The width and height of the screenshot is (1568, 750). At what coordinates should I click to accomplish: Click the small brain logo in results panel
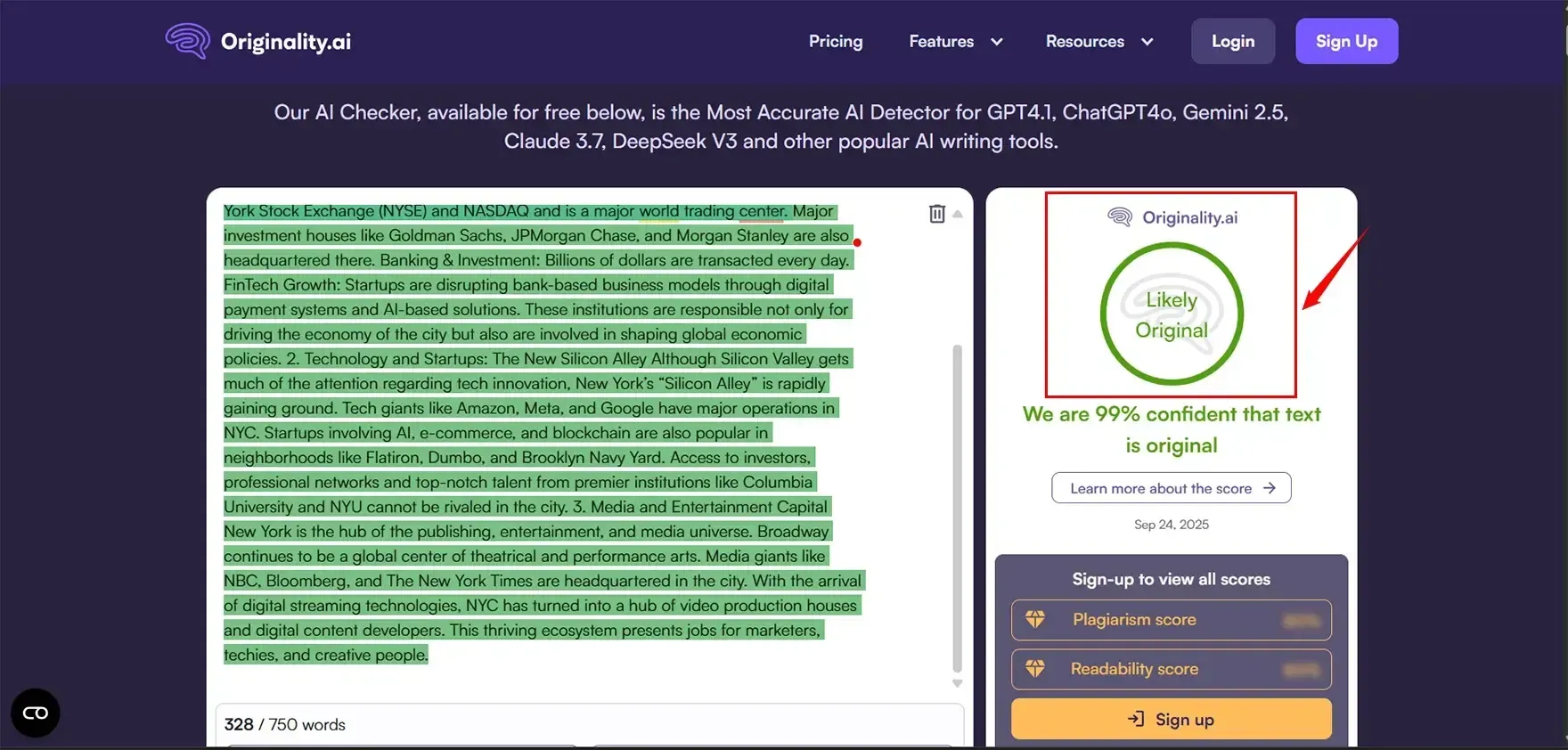[x=1120, y=217]
